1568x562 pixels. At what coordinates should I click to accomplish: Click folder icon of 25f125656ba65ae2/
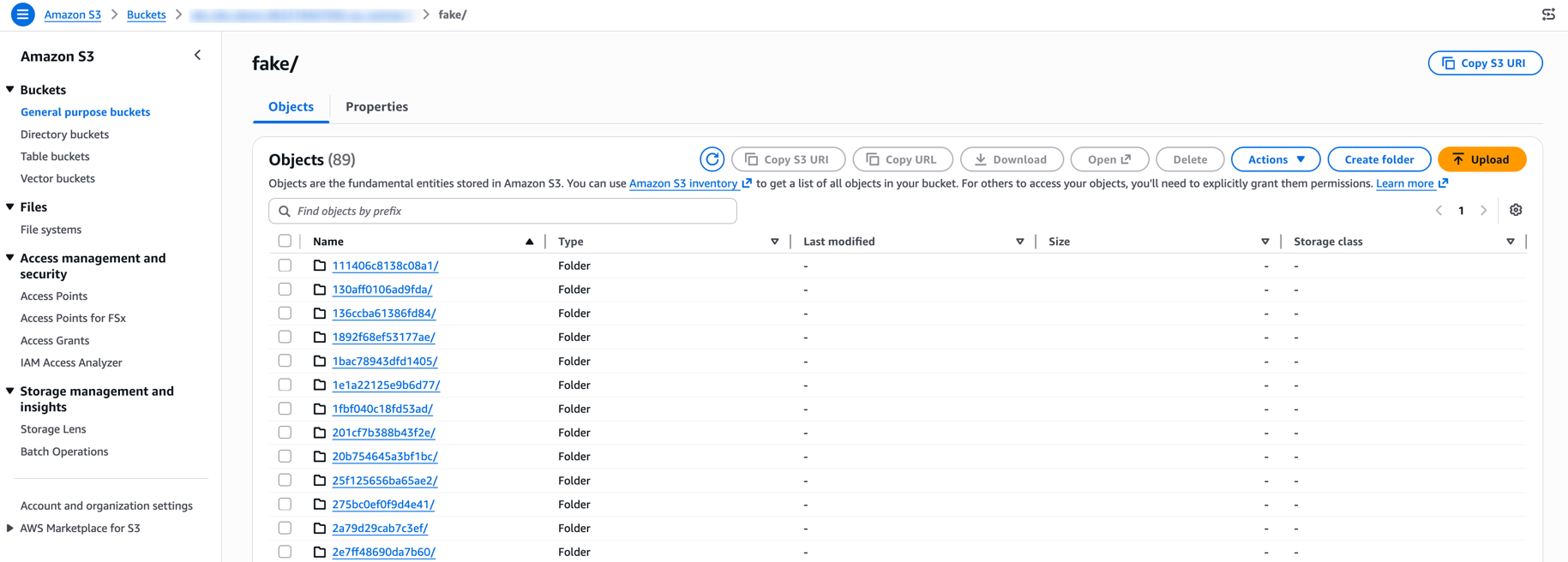[x=320, y=481]
